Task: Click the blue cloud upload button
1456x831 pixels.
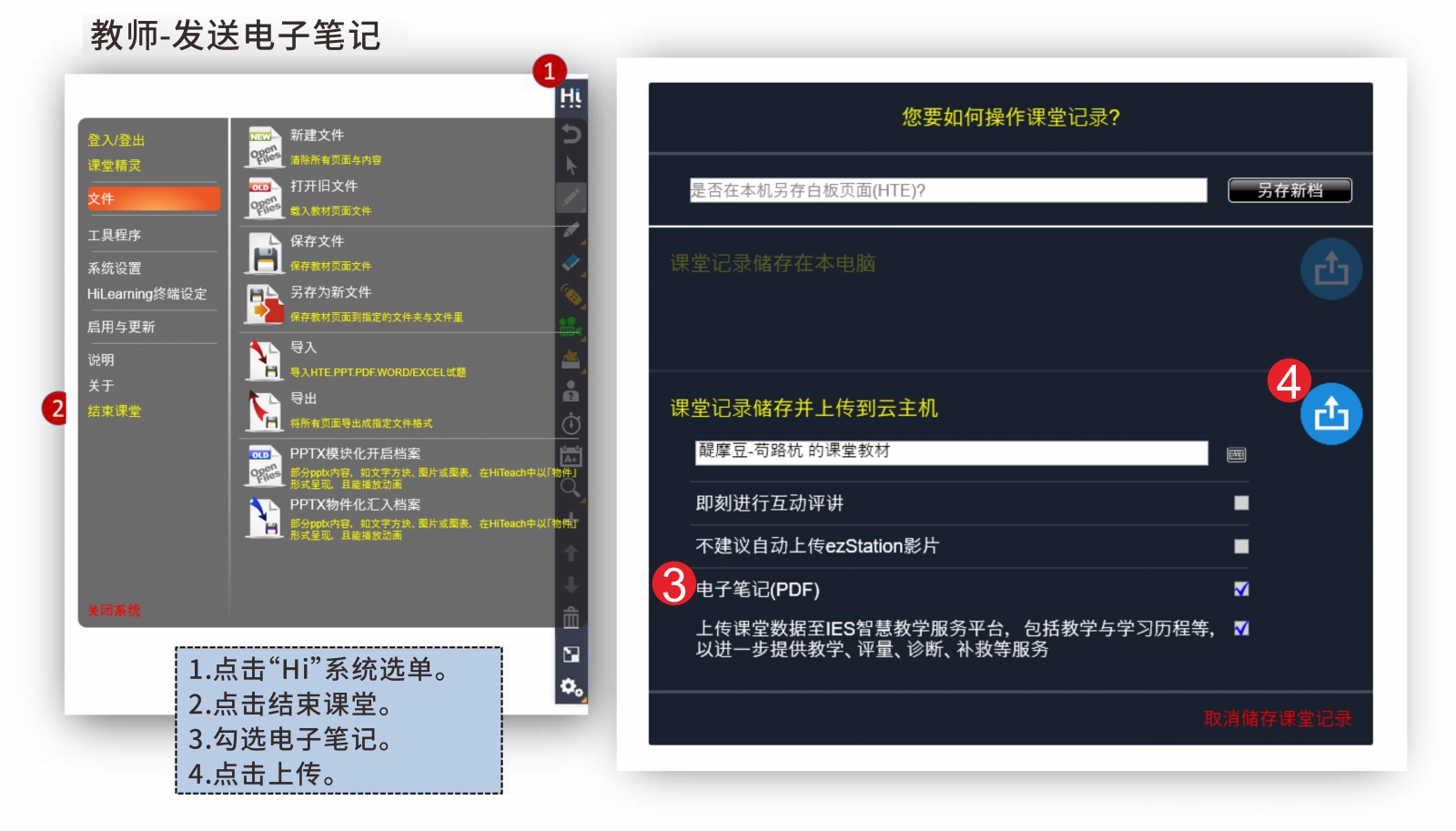Action: (x=1330, y=414)
